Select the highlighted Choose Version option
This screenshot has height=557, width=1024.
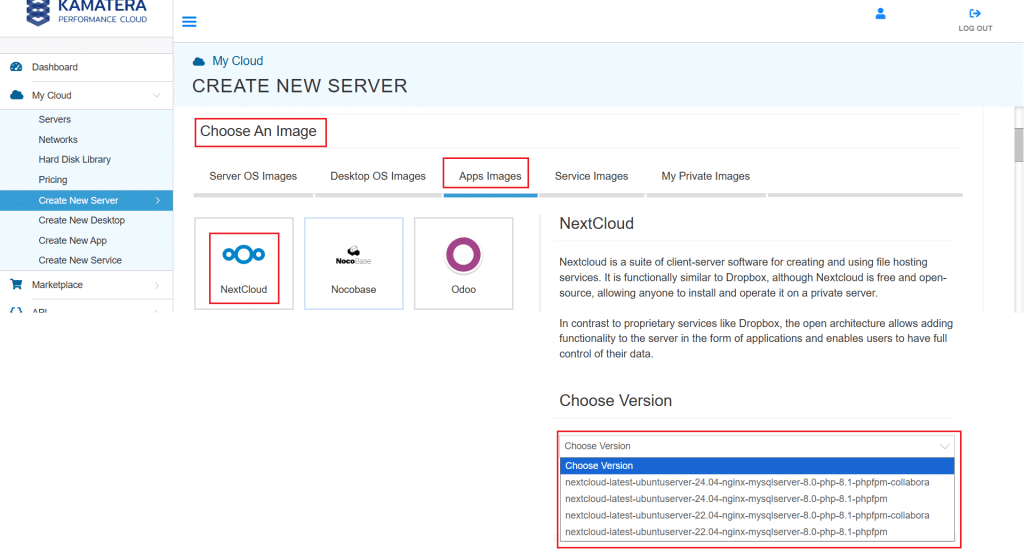pyautogui.click(x=757, y=466)
